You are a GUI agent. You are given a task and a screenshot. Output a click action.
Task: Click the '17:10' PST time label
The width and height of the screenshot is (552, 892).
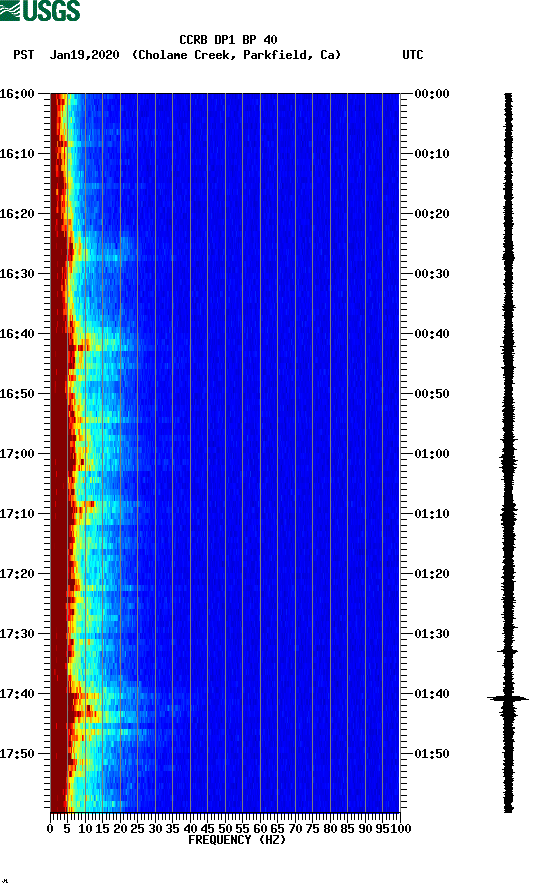pyautogui.click(x=18, y=514)
